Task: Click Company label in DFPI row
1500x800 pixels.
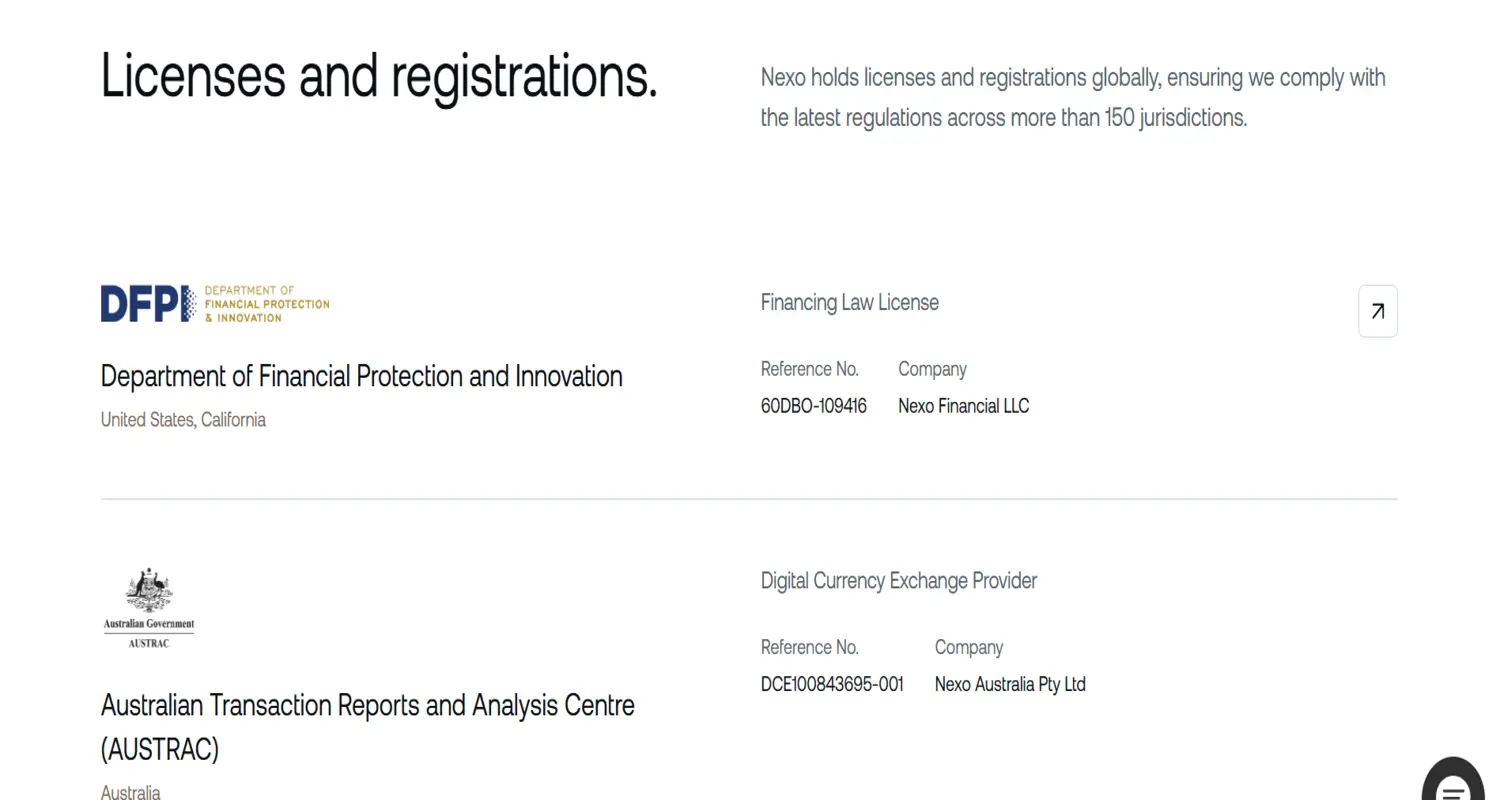Action: click(x=932, y=369)
